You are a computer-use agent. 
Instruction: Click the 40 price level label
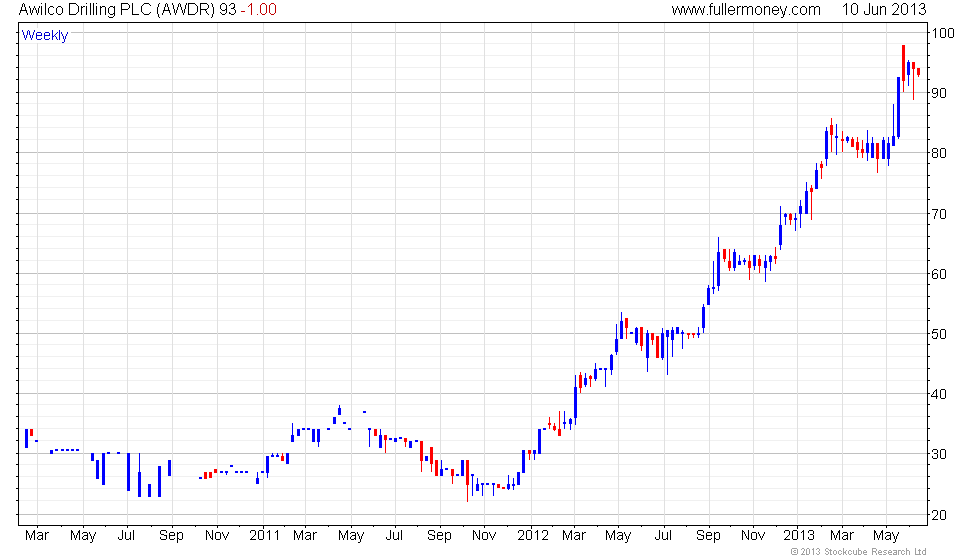[x=939, y=394]
